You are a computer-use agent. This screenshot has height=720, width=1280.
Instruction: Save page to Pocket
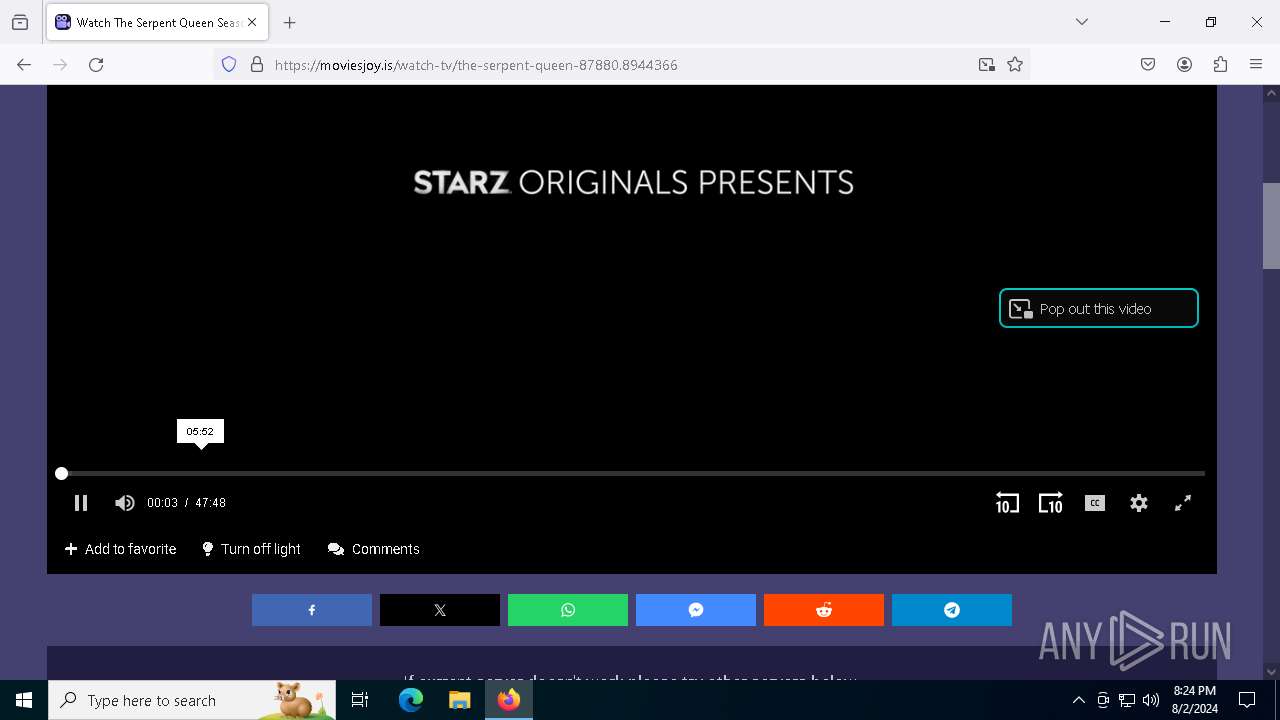pyautogui.click(x=1148, y=64)
